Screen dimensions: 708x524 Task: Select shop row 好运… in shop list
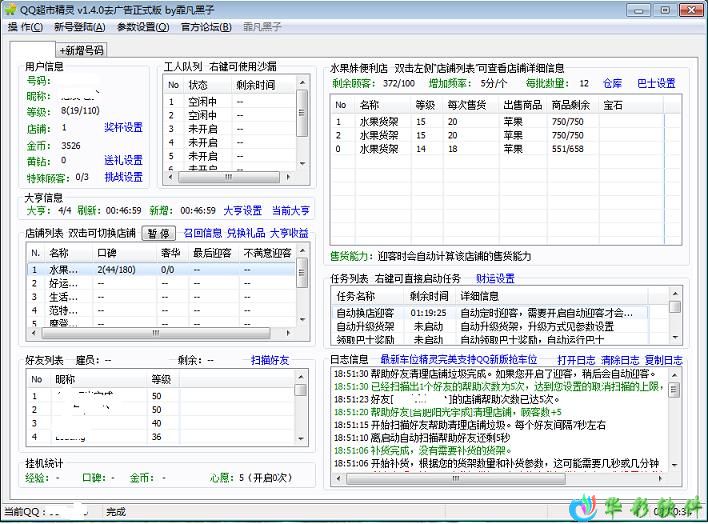click(162, 284)
